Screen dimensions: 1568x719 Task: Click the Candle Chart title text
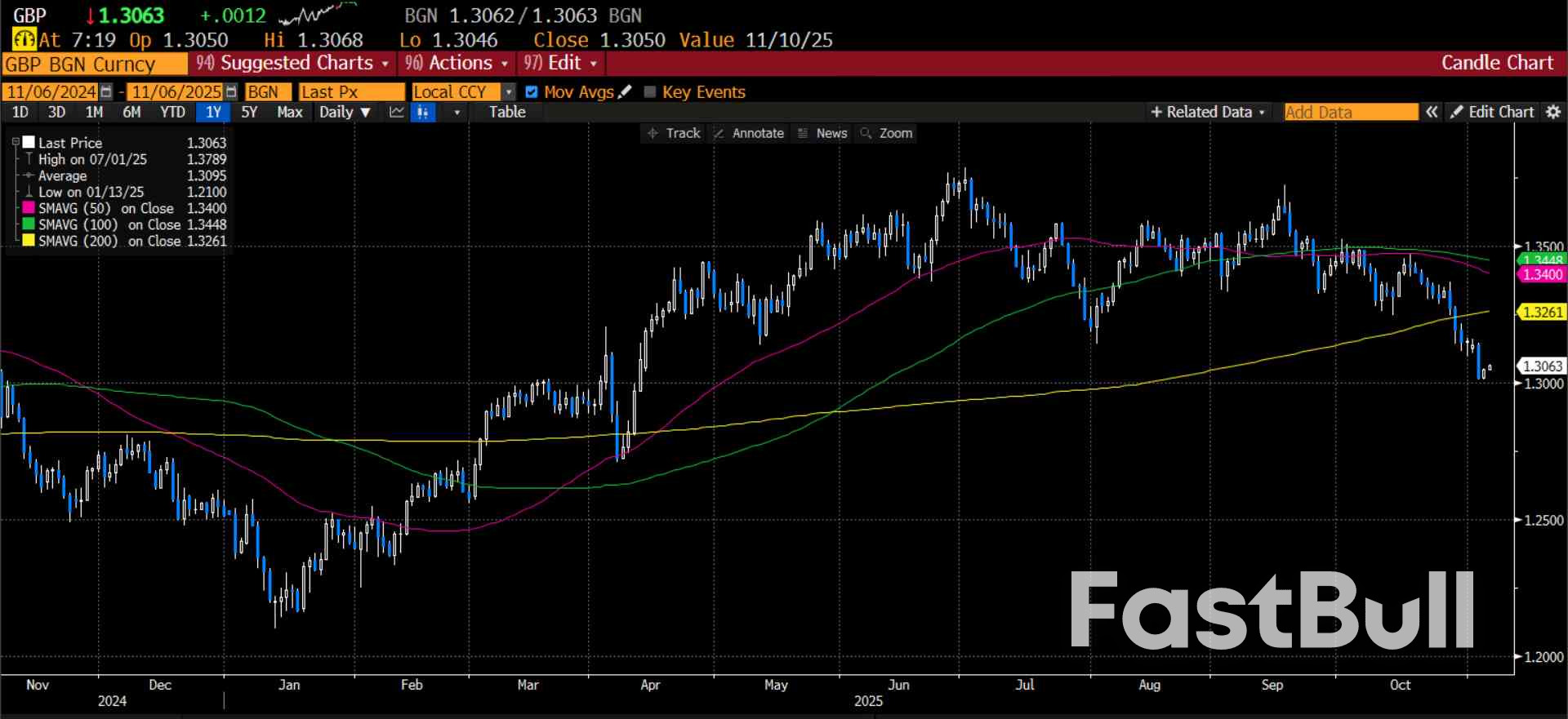pos(1497,63)
